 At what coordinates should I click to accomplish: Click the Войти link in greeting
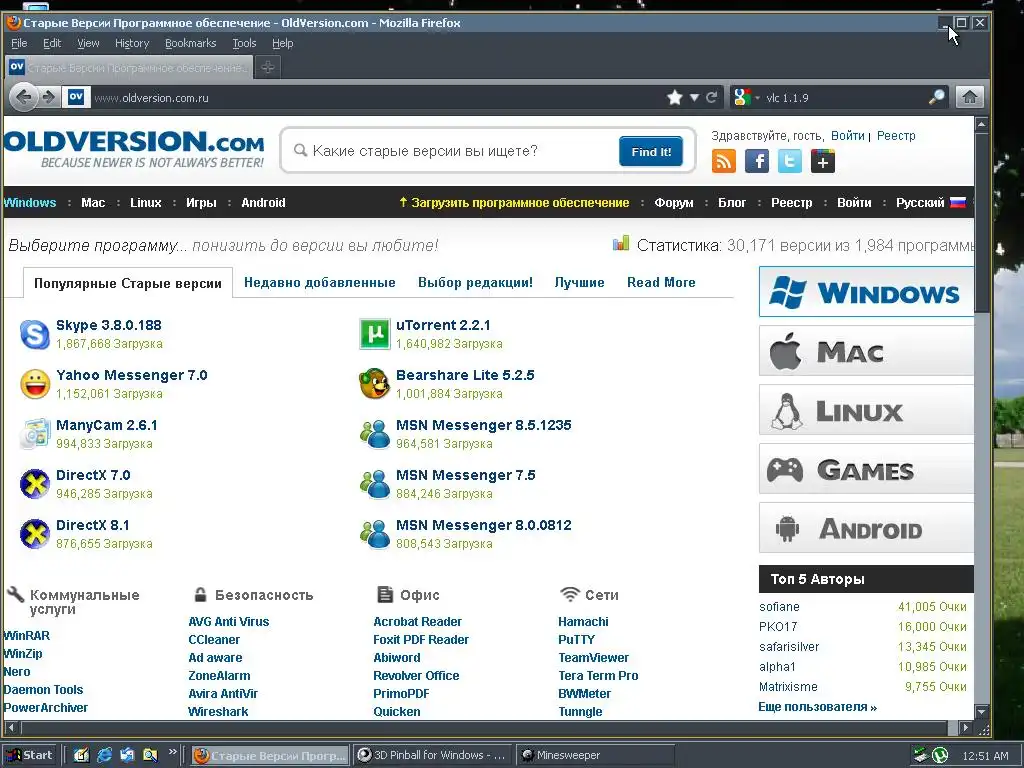pyautogui.click(x=848, y=136)
